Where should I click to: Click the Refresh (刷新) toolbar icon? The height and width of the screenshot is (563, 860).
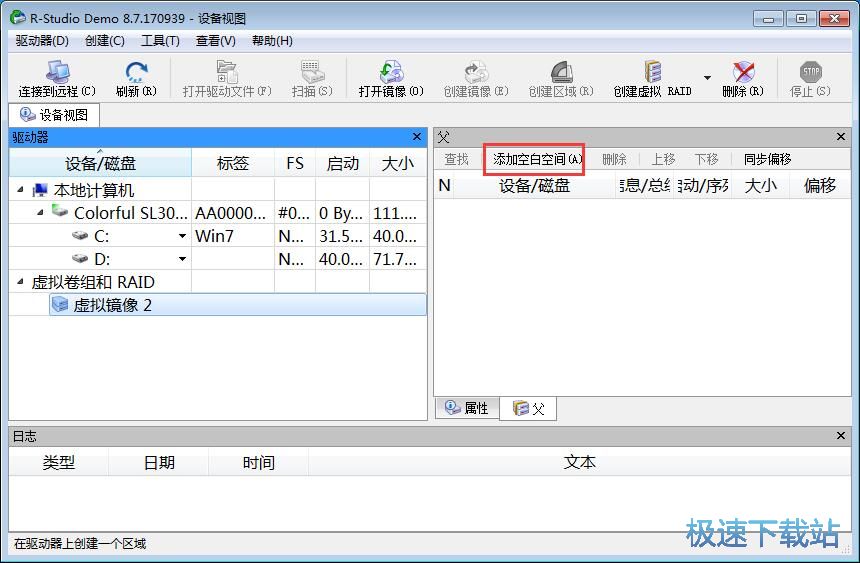pos(136,72)
